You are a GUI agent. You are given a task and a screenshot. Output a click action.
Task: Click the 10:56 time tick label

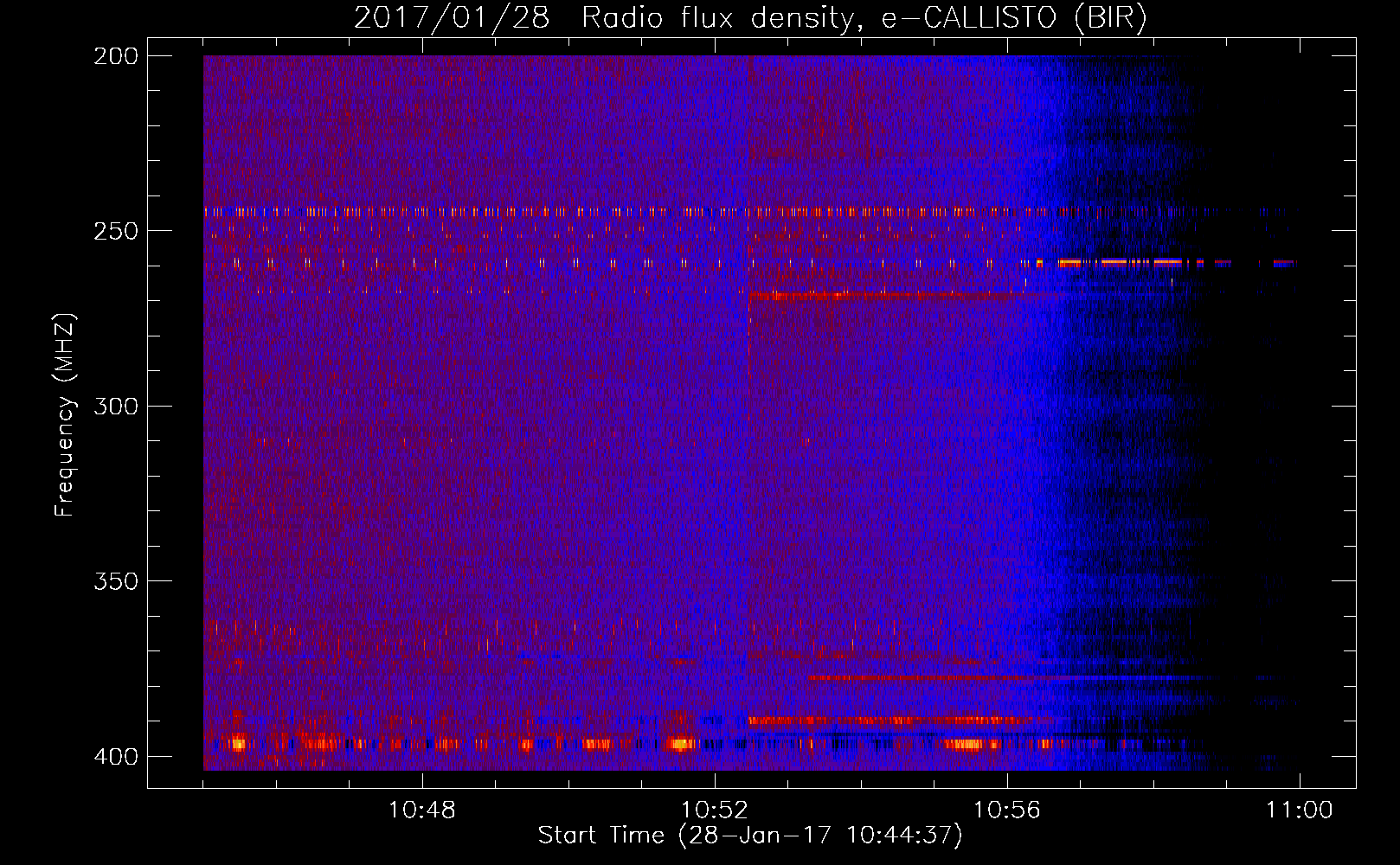click(1007, 811)
